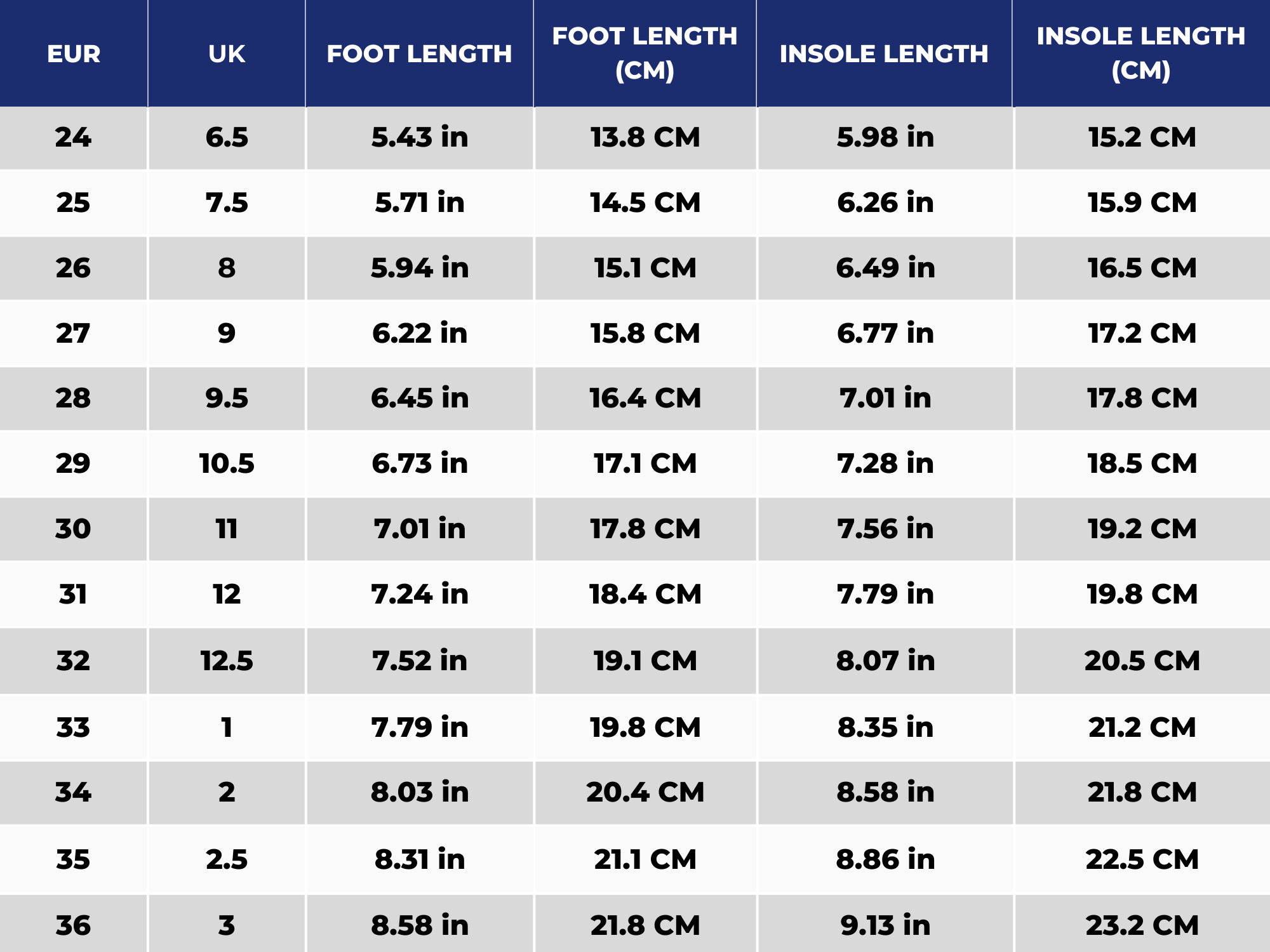Select UK size 7.5 cell
Screen dimensions: 1270x952
click(x=227, y=203)
